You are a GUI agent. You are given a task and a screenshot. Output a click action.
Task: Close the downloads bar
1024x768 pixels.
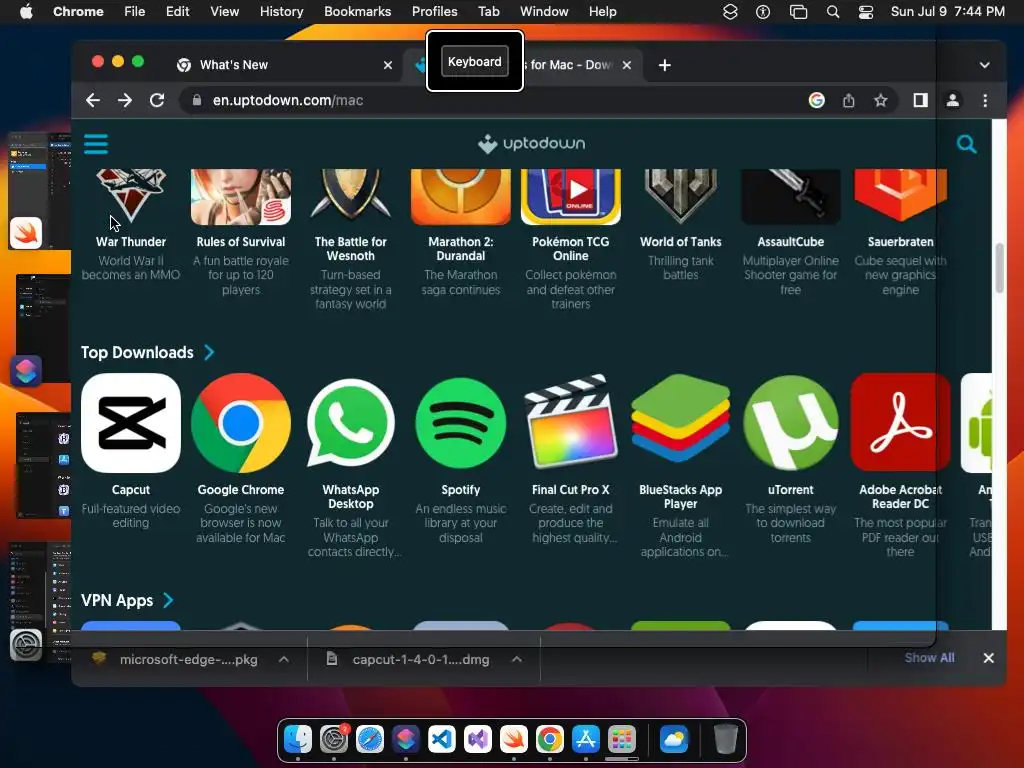[x=988, y=658]
